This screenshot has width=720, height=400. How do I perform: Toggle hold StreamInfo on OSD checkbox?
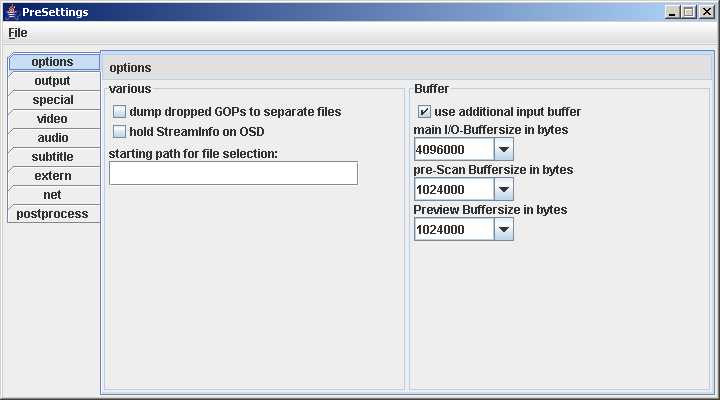tap(120, 131)
